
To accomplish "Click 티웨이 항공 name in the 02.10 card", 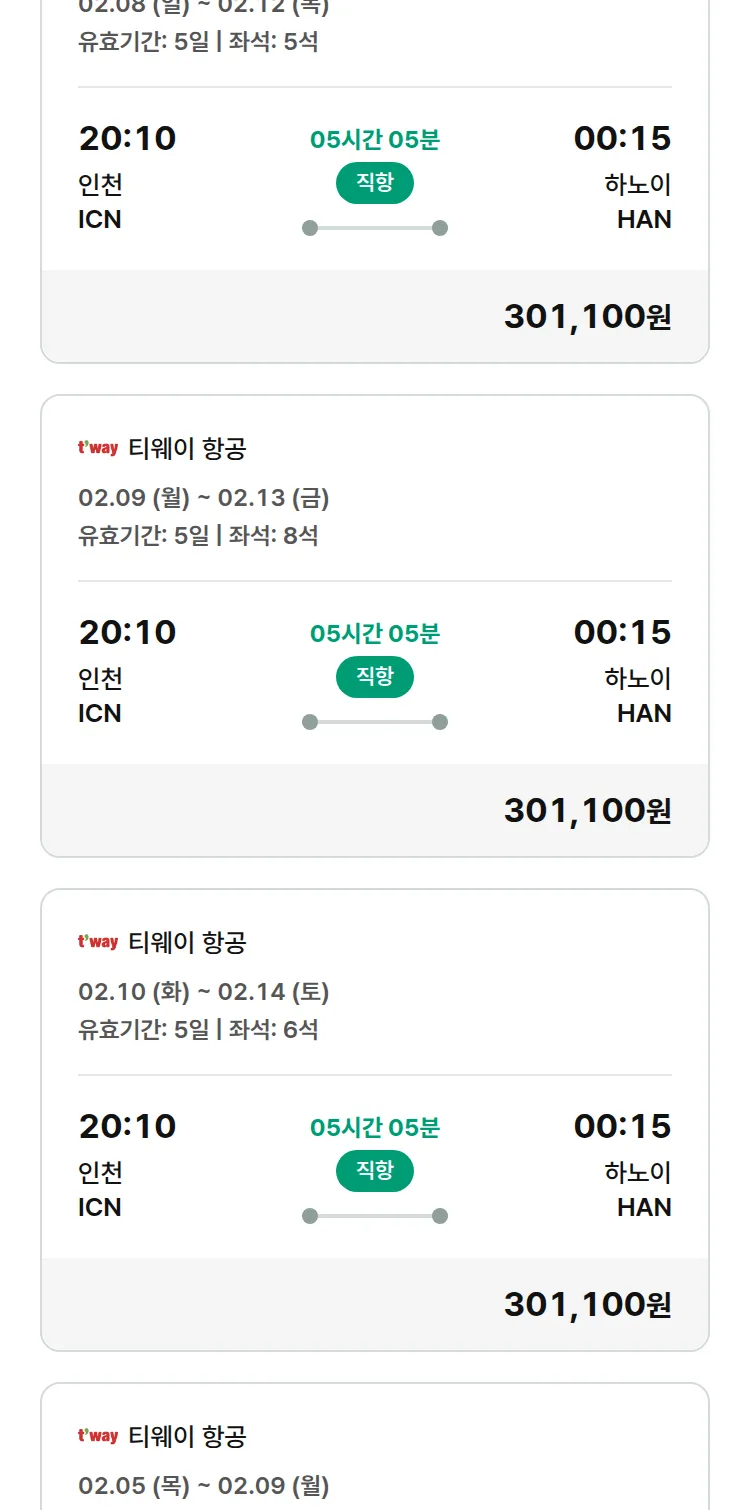I will pos(187,942).
